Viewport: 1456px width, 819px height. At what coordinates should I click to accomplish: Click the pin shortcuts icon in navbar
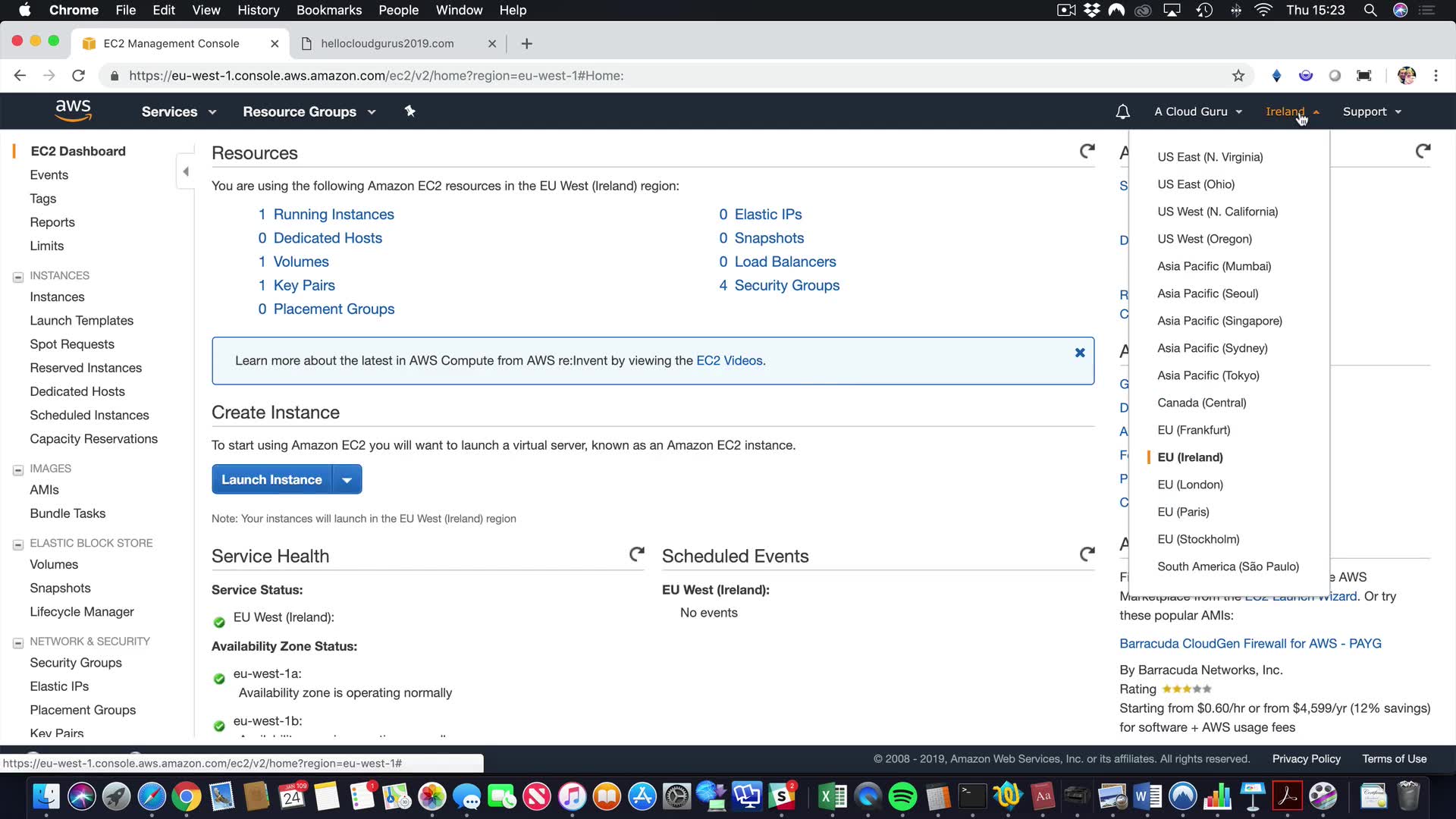[x=409, y=111]
